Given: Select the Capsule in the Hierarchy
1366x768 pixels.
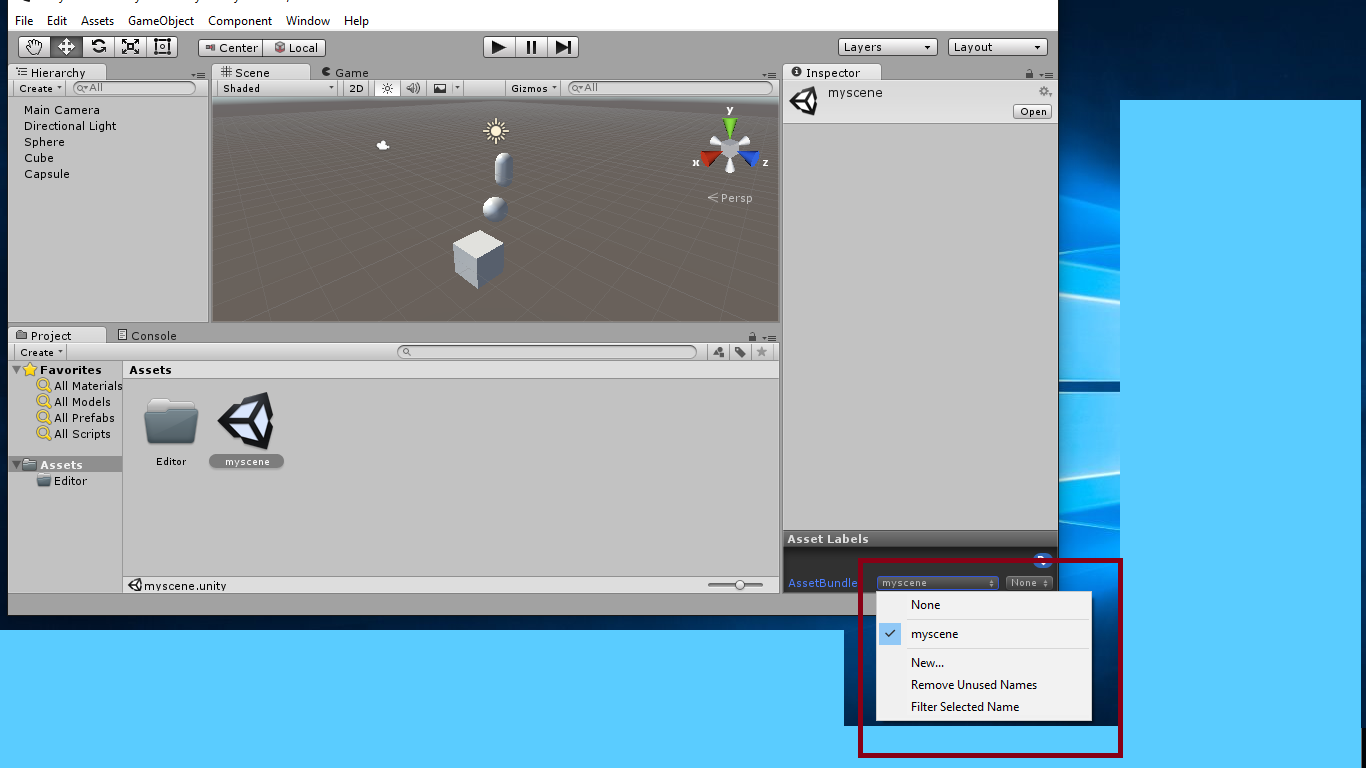Looking at the screenshot, I should (x=46, y=174).
